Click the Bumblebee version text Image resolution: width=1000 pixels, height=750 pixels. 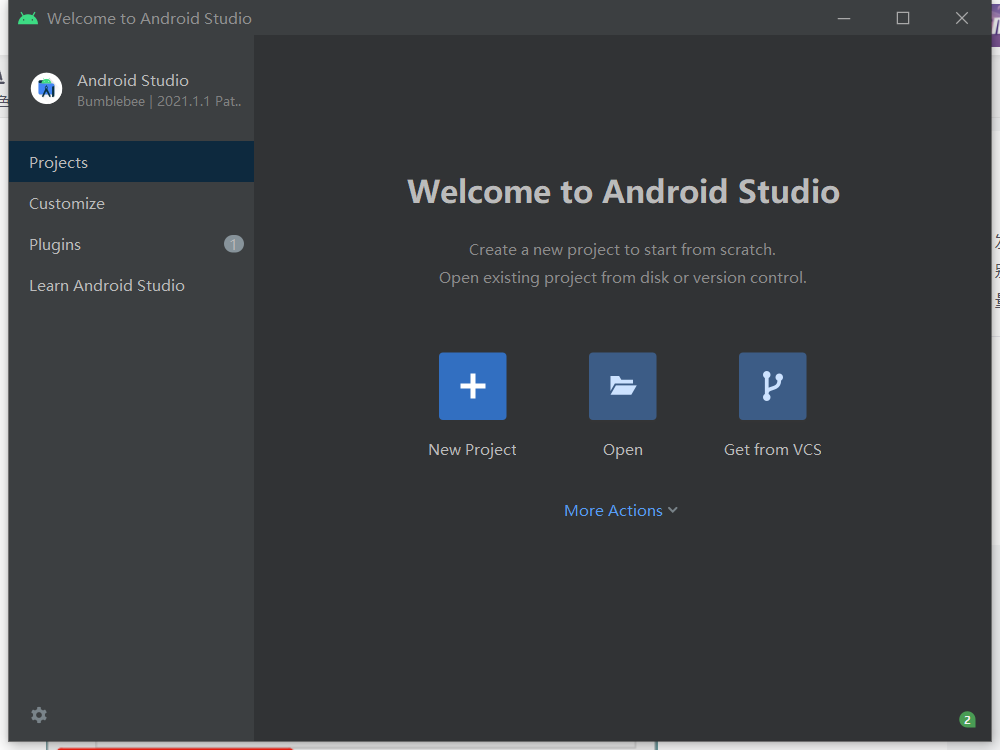[159, 101]
